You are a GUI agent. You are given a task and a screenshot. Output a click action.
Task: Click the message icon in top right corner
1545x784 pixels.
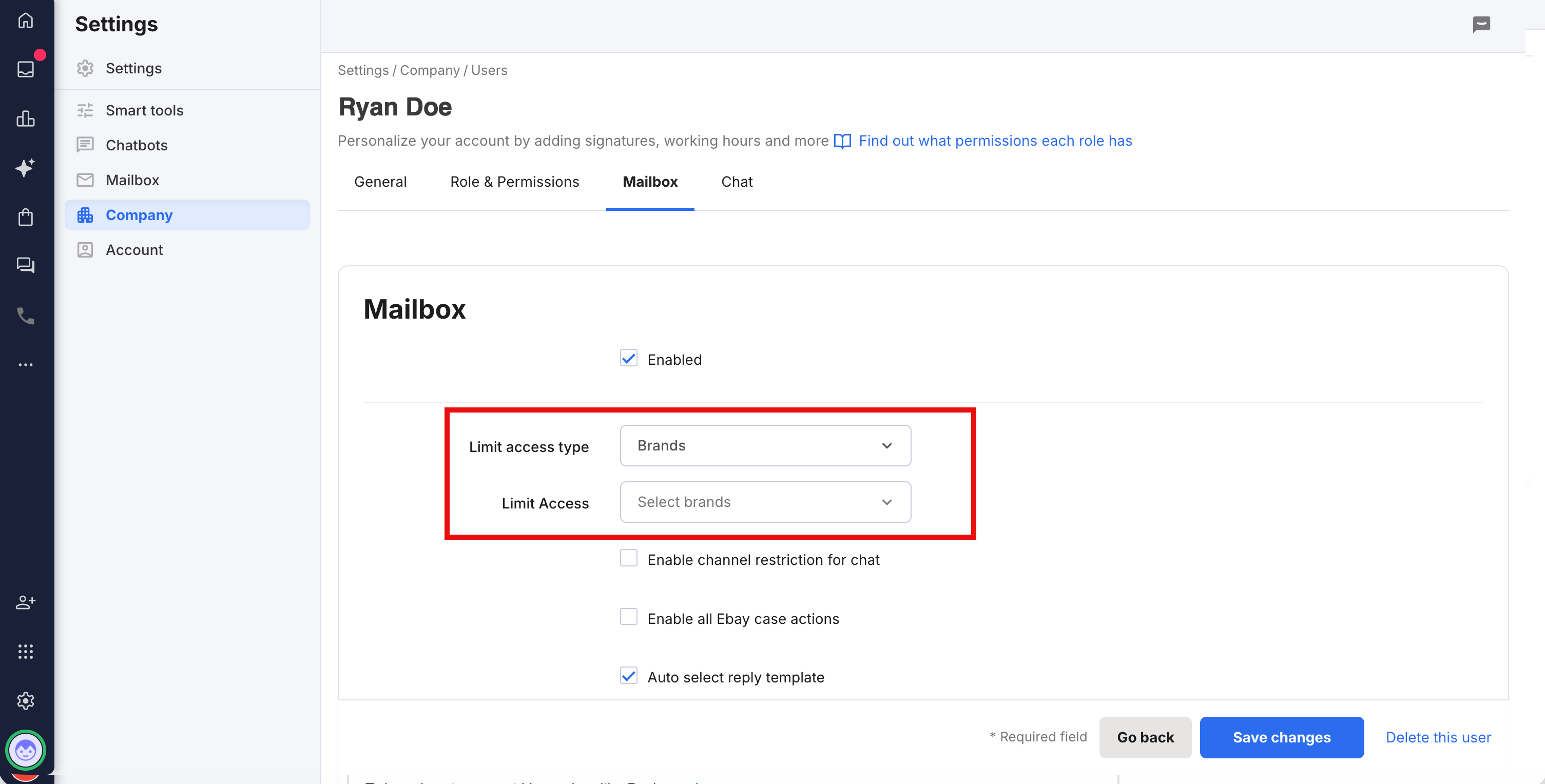tap(1481, 25)
